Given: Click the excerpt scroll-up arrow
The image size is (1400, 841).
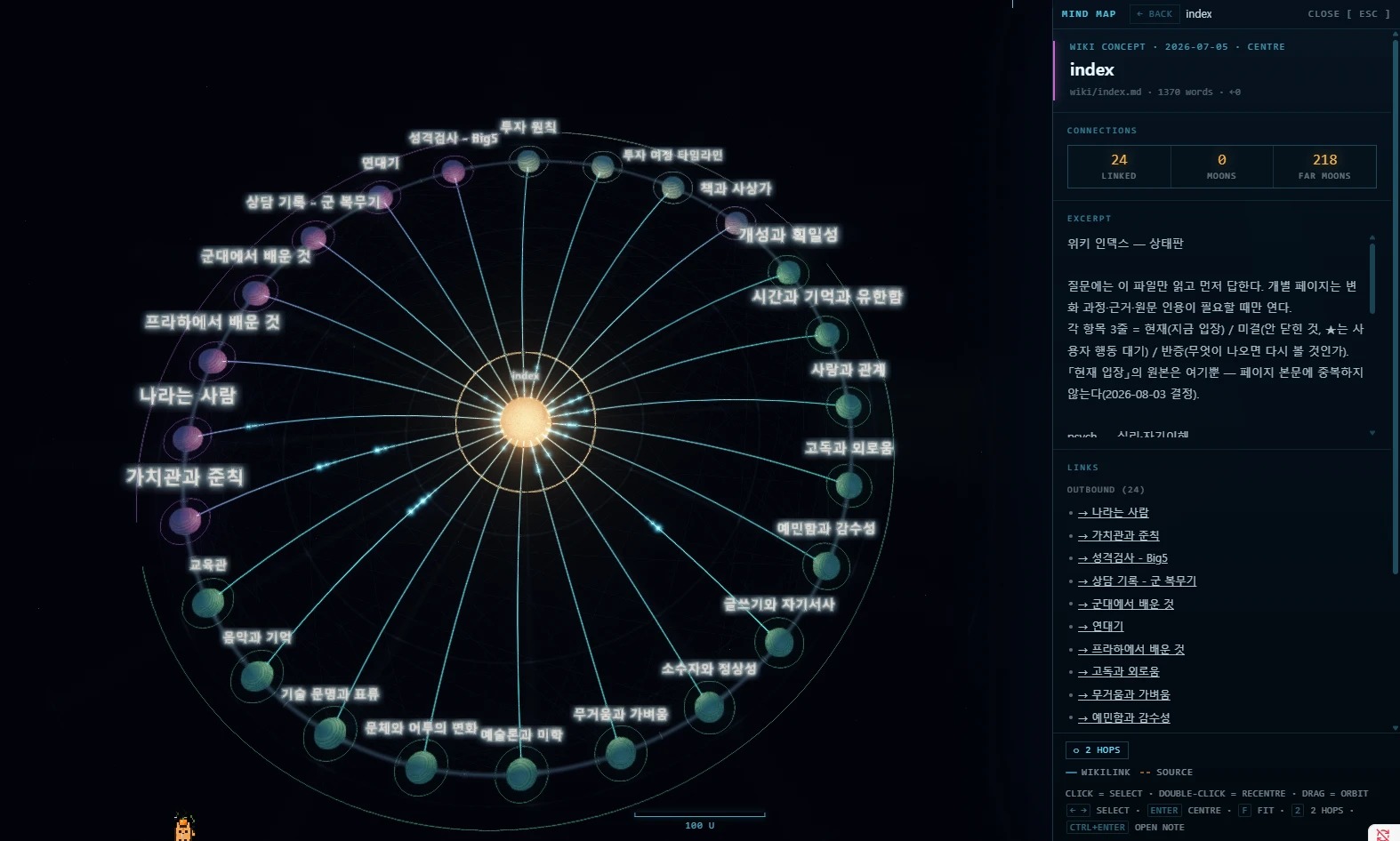Looking at the screenshot, I should pos(1372,237).
